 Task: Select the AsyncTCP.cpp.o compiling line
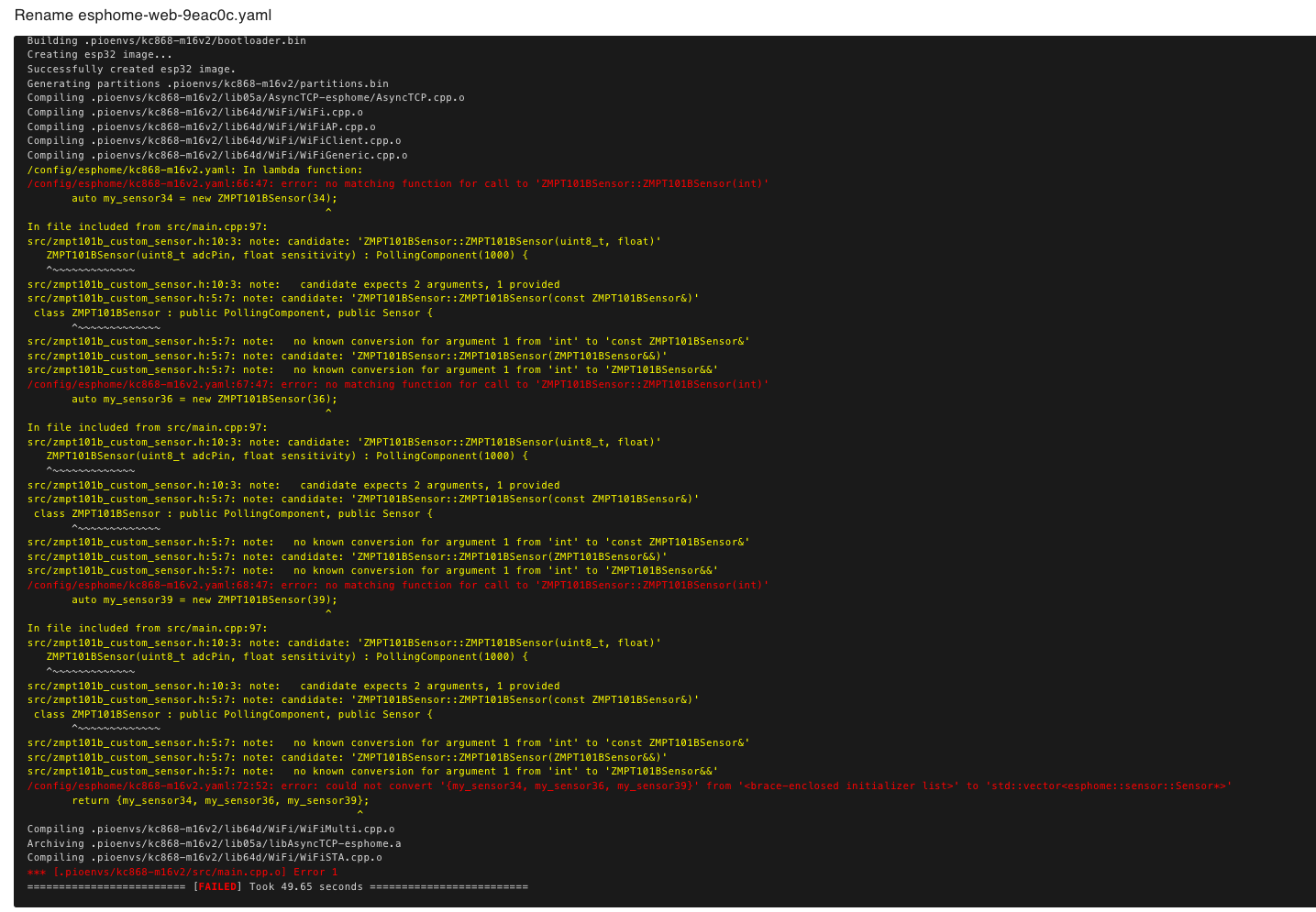pyautogui.click(x=245, y=97)
